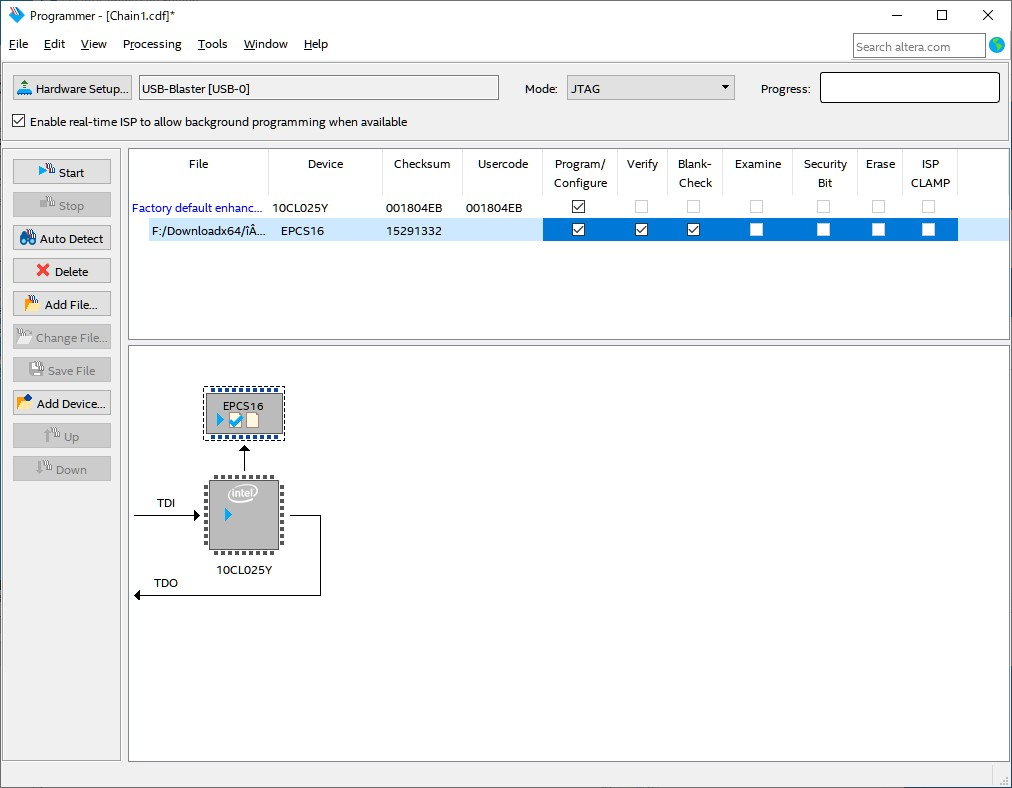Click Blank-Check checkbox in the 10CL025Y row
Viewport: 1012px width, 788px height.
(694, 207)
